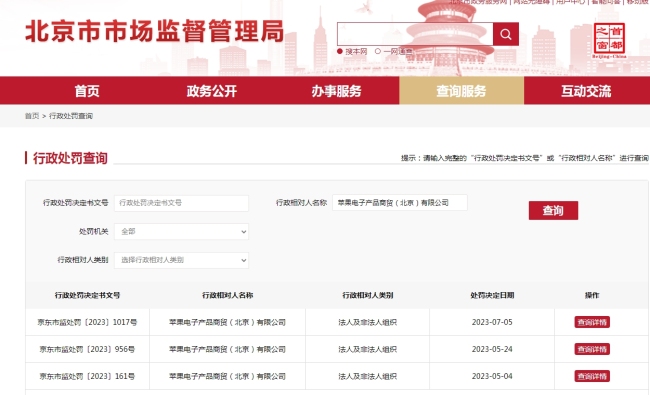Click the red 查询 button

click(553, 211)
